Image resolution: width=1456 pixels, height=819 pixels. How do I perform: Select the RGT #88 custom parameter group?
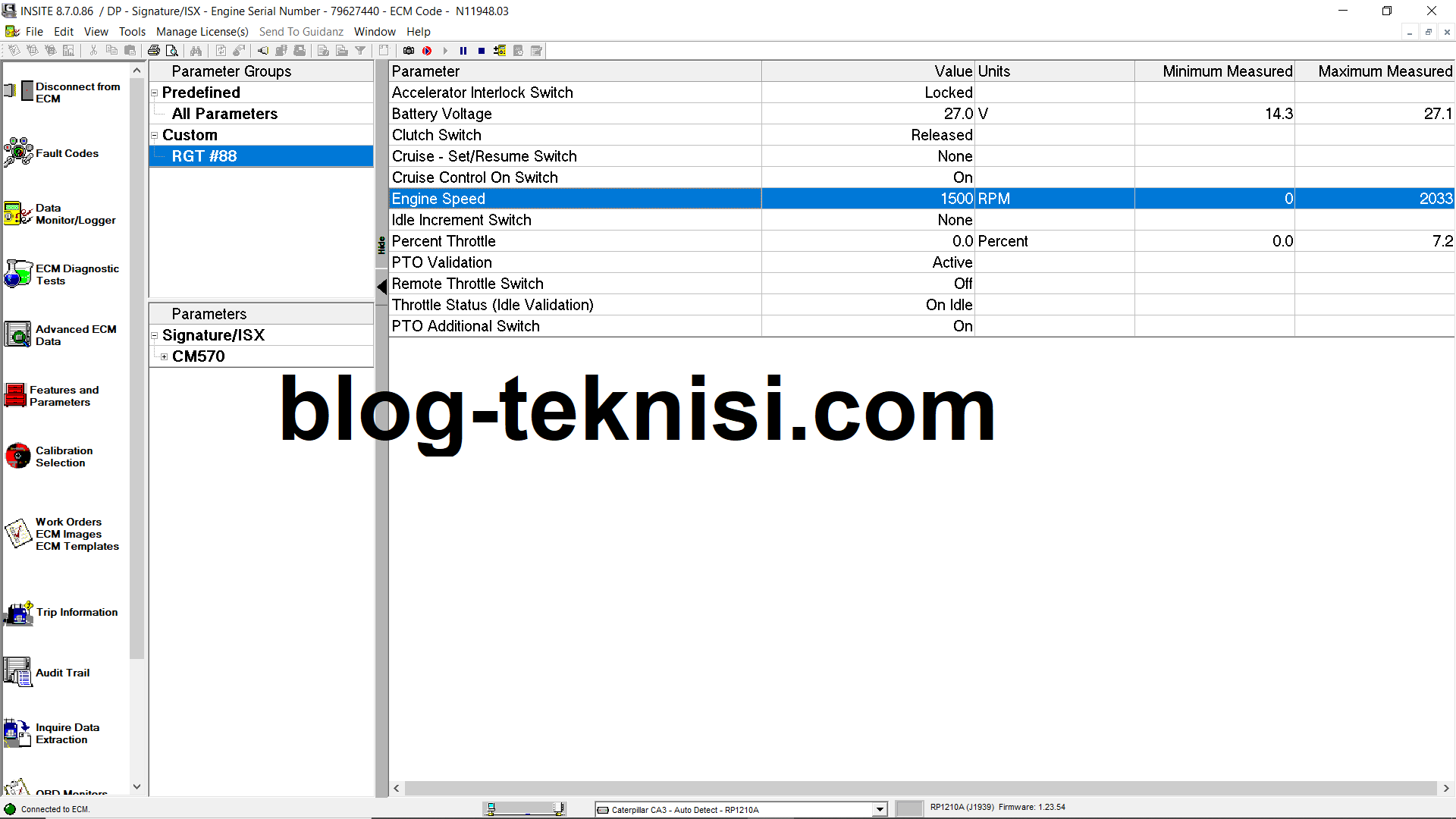pos(205,156)
